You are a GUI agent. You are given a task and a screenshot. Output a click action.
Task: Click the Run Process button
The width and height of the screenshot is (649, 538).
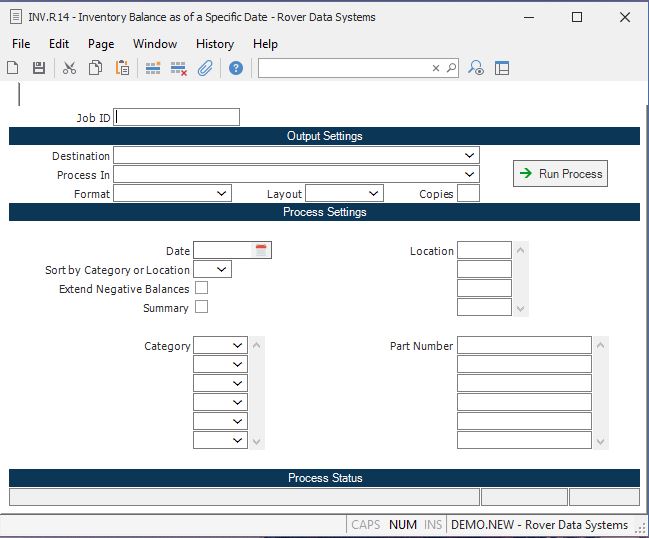coord(560,174)
